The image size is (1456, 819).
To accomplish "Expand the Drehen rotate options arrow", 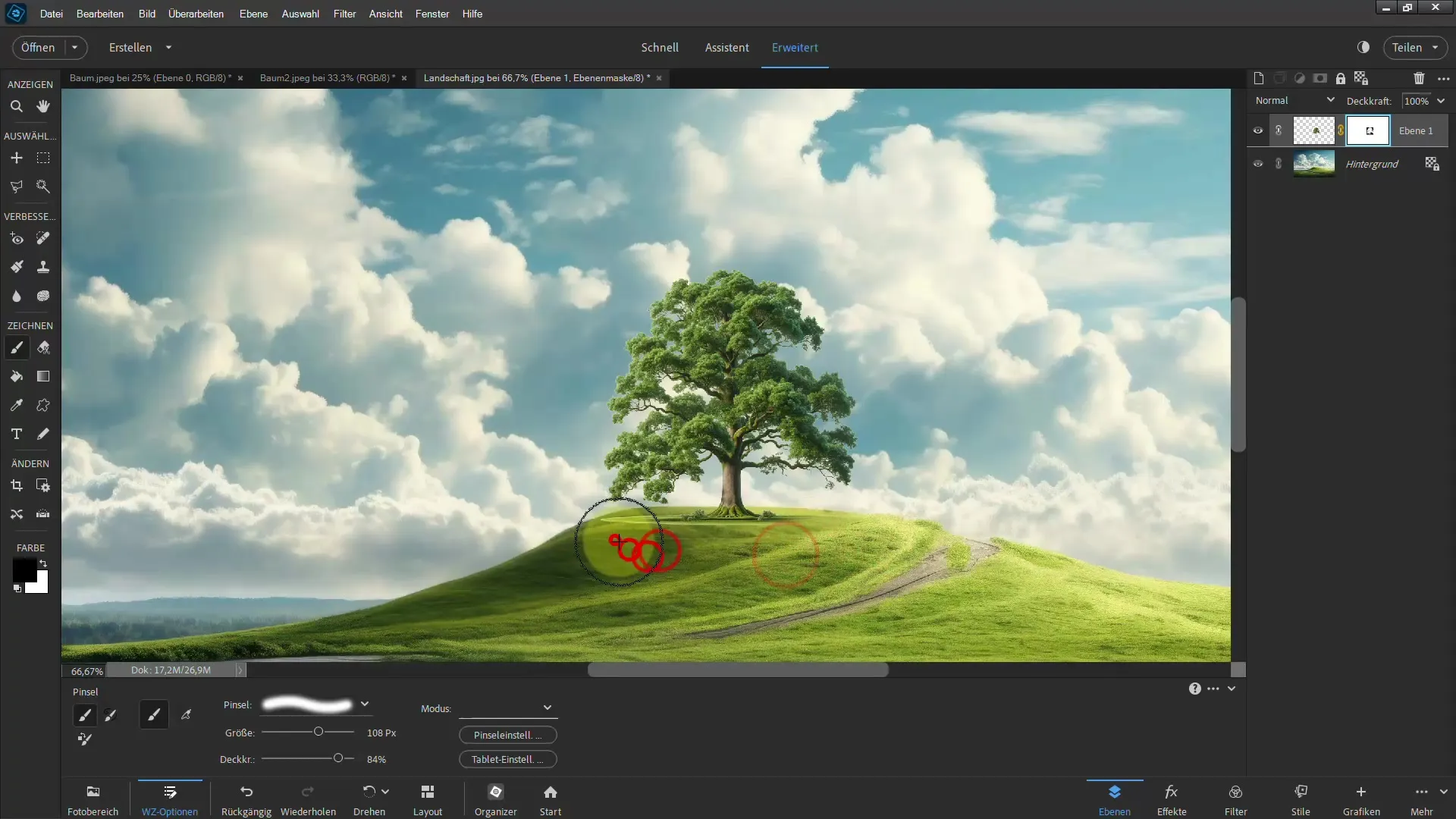I will pyautogui.click(x=385, y=791).
